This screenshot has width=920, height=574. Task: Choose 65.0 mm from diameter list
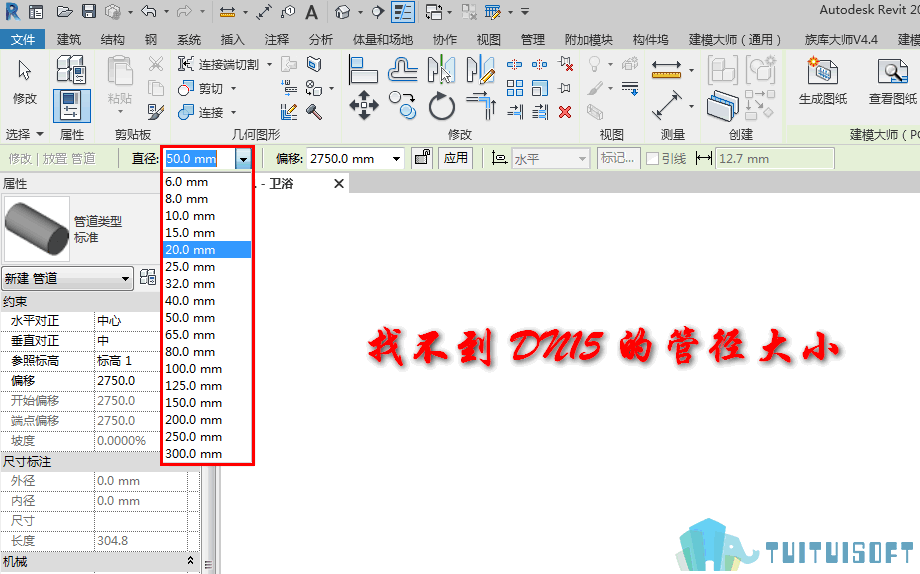pyautogui.click(x=207, y=335)
